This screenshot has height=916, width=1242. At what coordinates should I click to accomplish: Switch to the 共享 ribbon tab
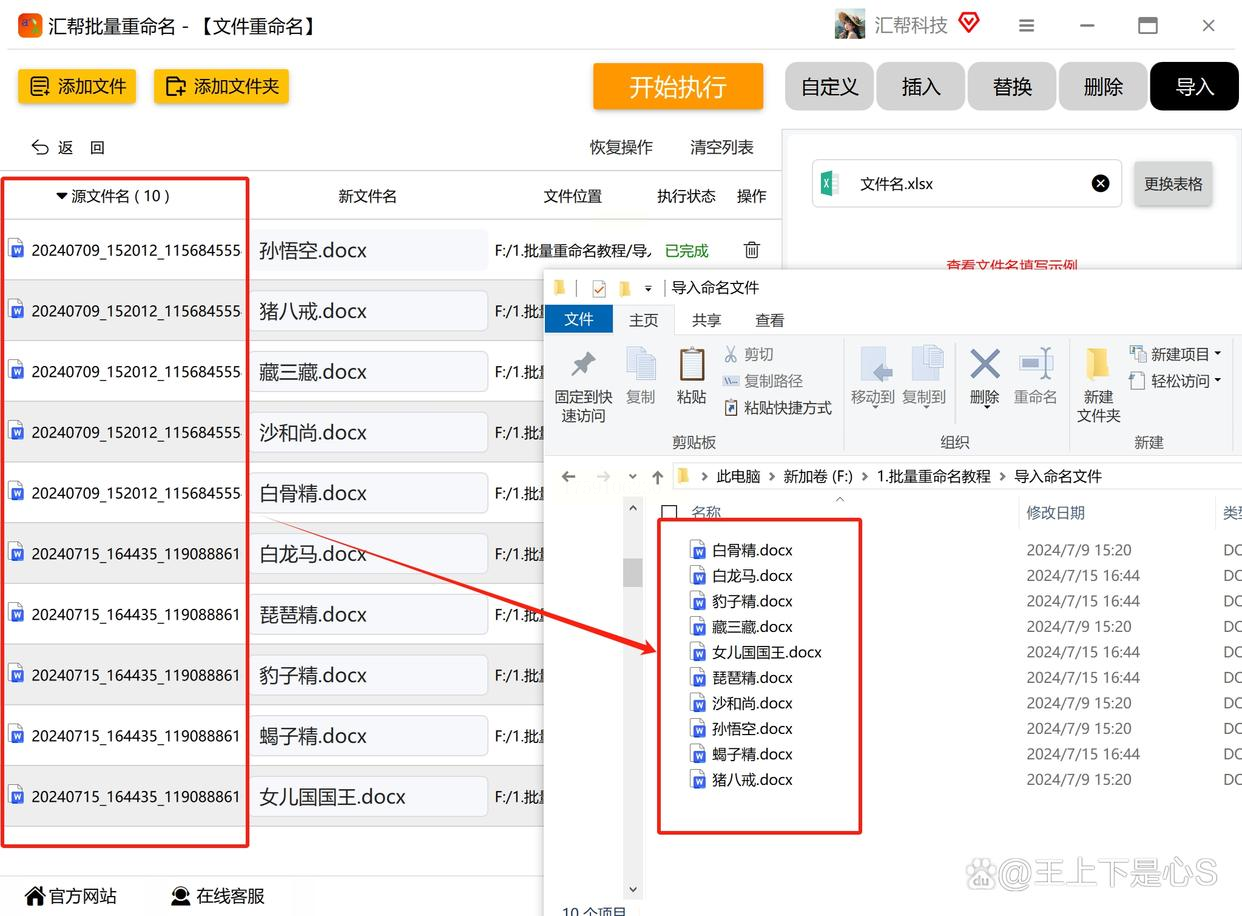coord(706,320)
